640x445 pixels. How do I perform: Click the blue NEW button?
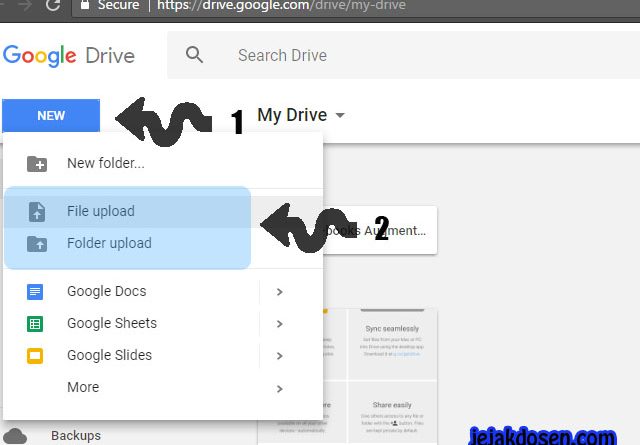(x=51, y=116)
